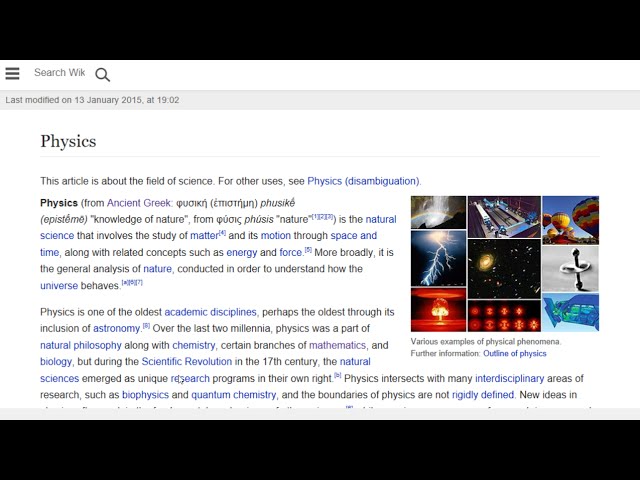Focus the Search Wiki input field
Viewport: 640px width, 480px height.
pyautogui.click(x=60, y=73)
